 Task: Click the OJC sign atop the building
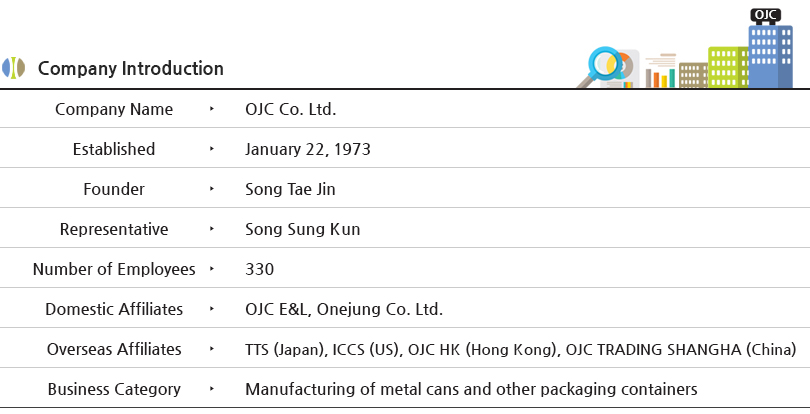pos(766,16)
